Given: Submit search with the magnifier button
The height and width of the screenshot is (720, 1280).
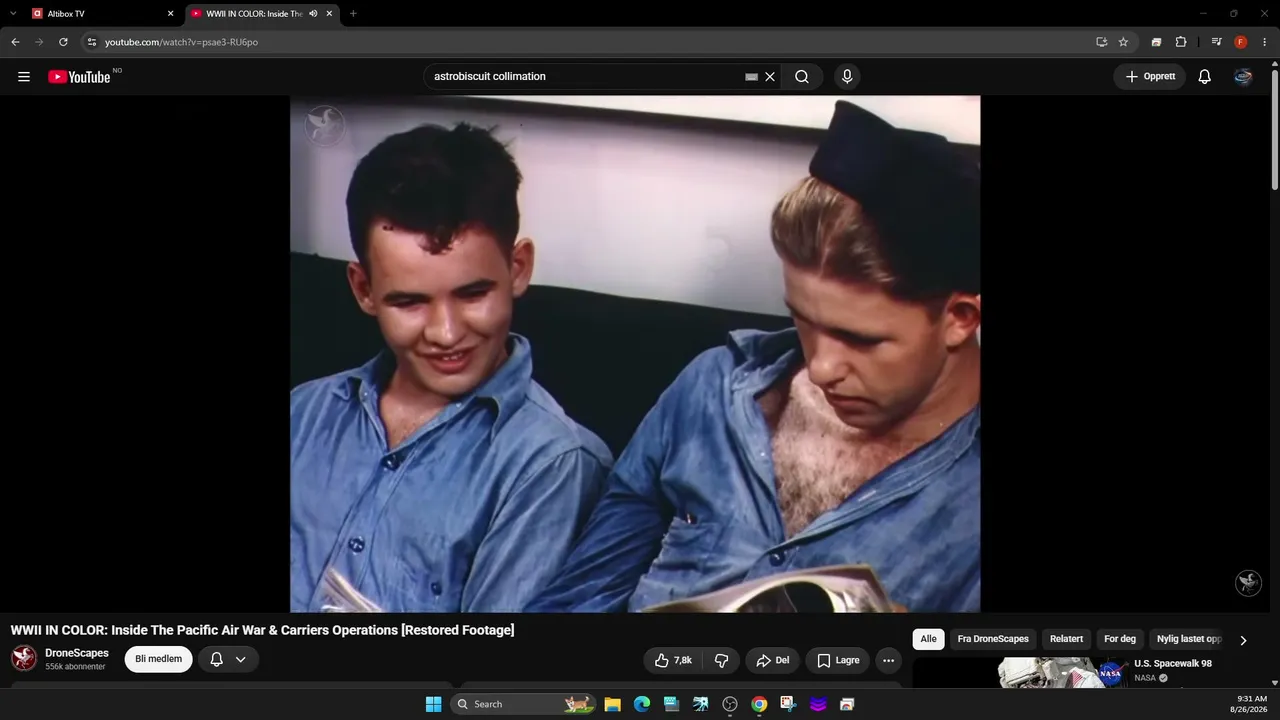Looking at the screenshot, I should (802, 77).
